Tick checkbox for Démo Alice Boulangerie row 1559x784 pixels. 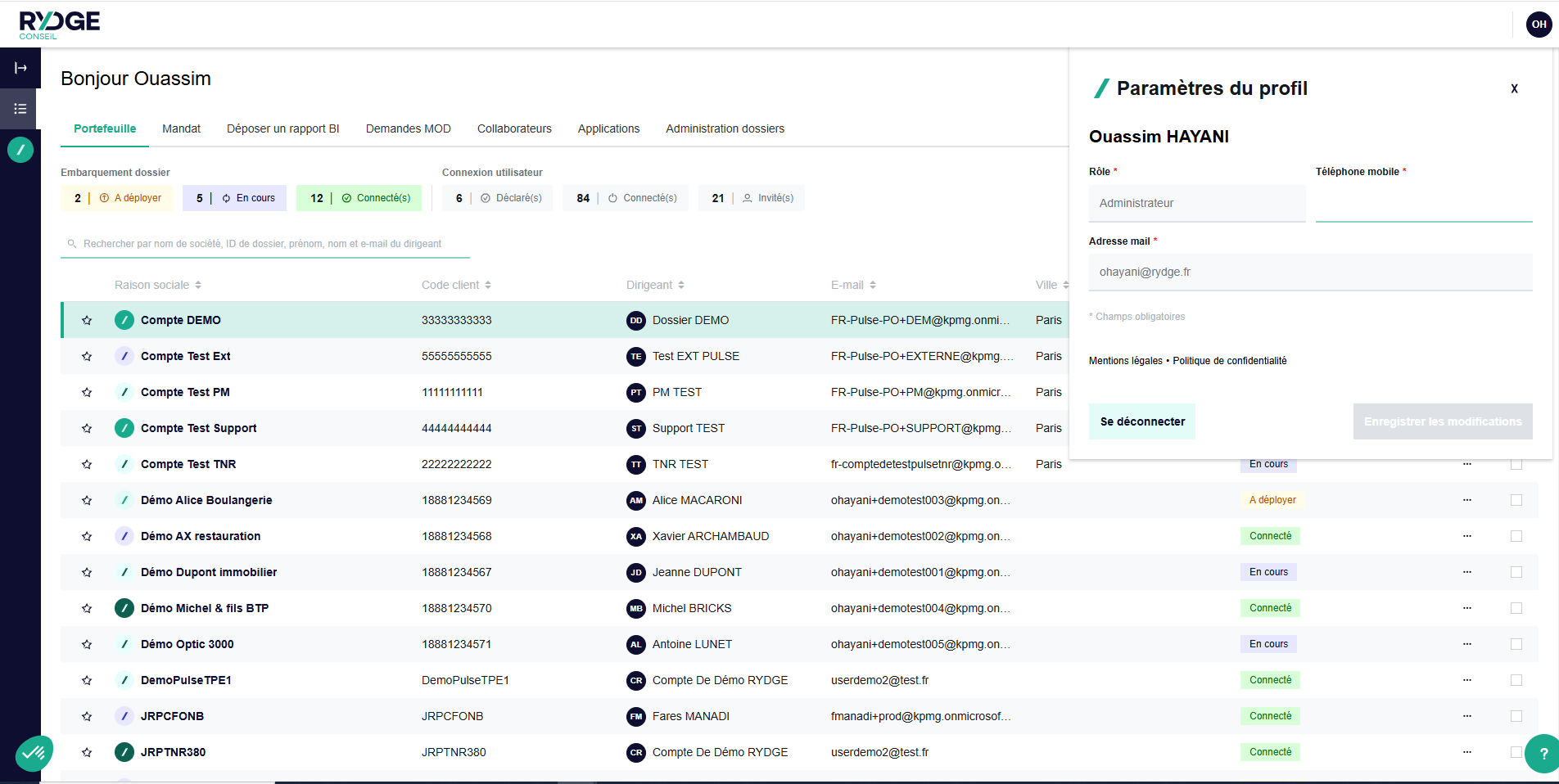pos(1516,500)
